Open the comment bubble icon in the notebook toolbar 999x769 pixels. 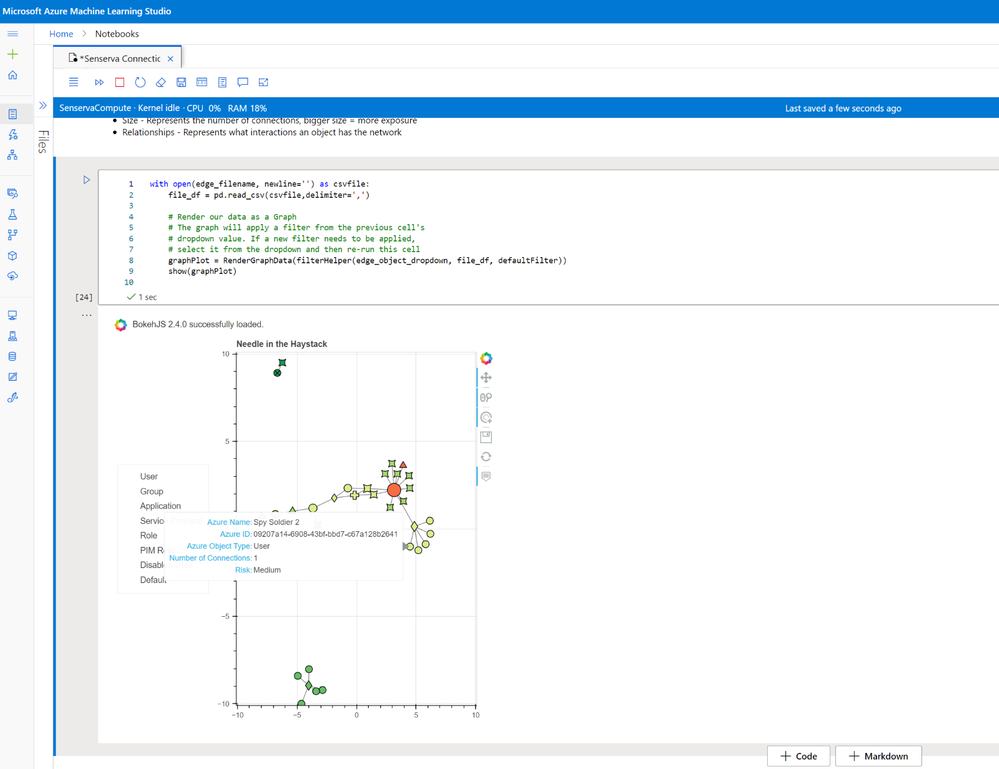pos(243,83)
